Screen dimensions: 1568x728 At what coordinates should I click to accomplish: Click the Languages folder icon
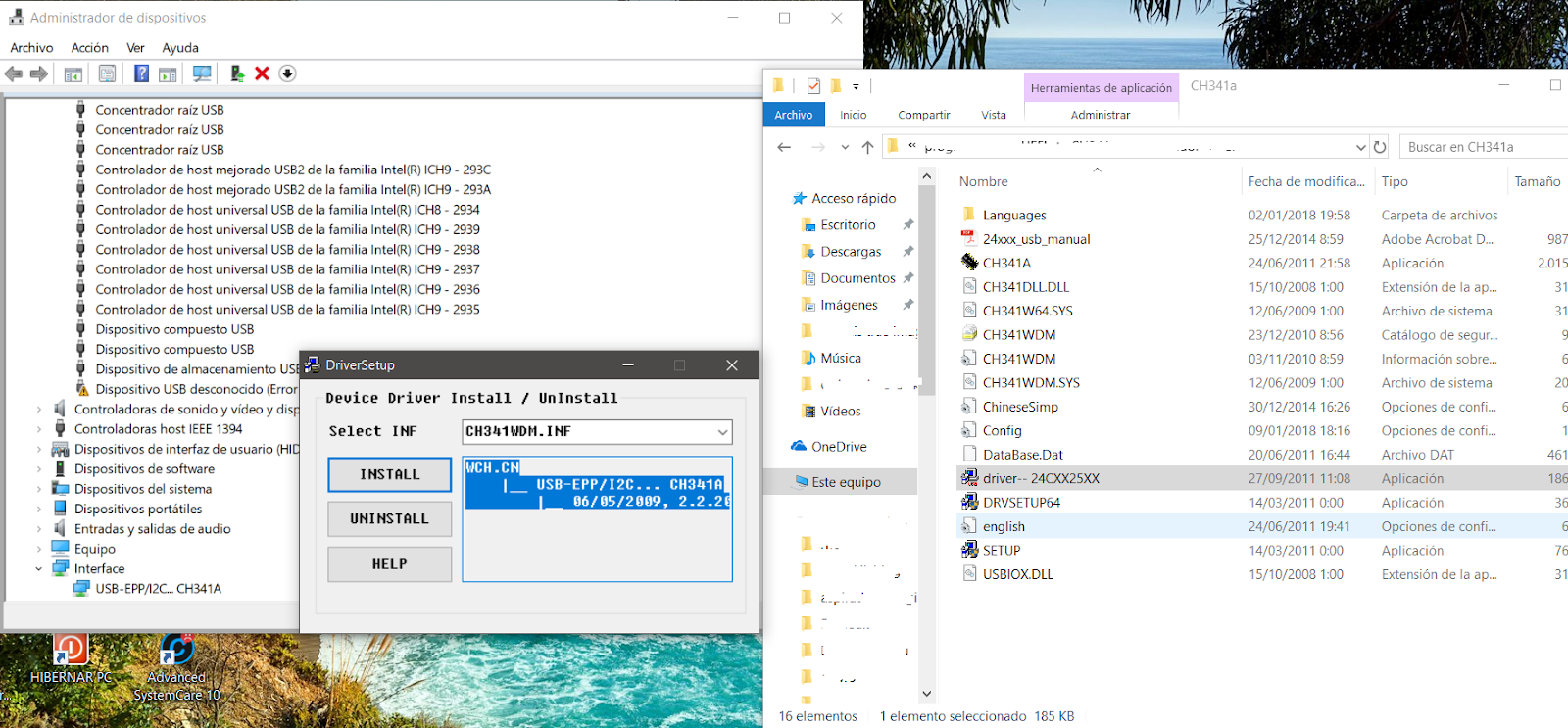point(969,215)
